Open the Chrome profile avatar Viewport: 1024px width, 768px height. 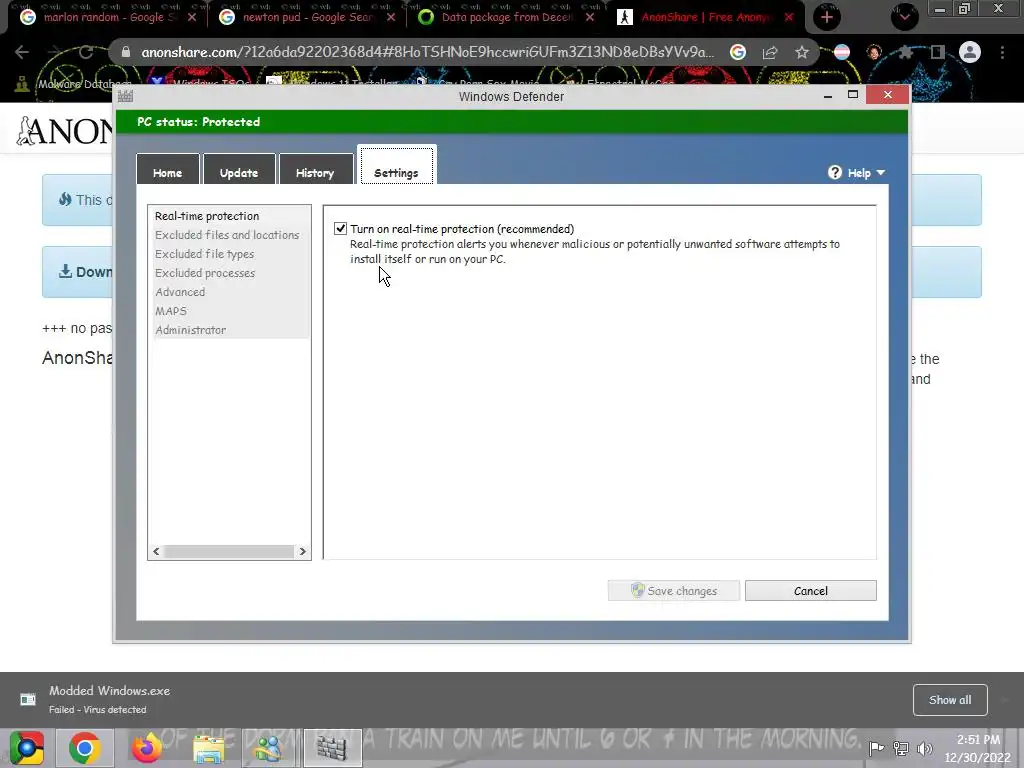970,52
